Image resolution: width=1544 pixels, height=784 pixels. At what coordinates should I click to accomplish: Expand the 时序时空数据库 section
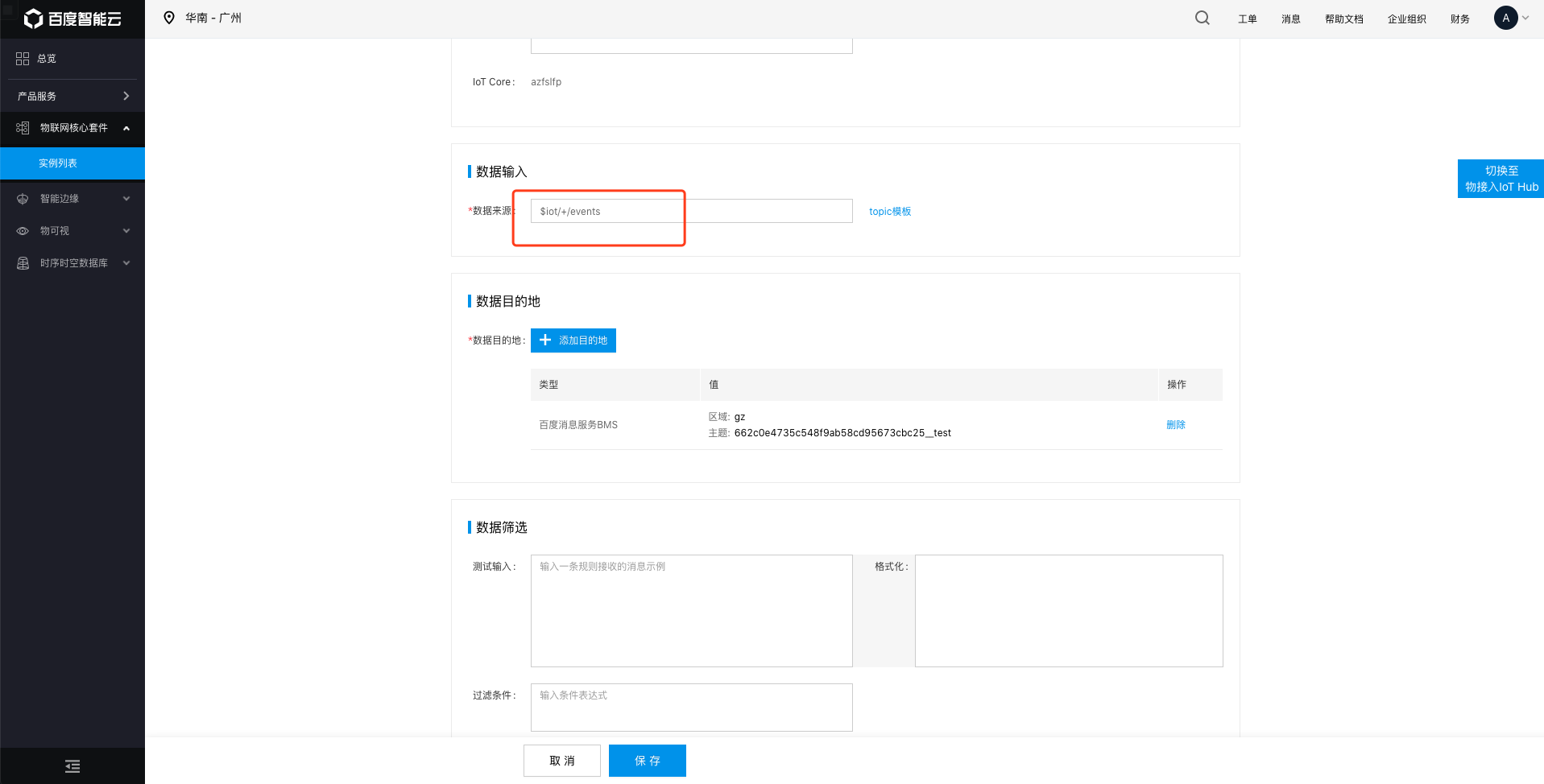[126, 263]
